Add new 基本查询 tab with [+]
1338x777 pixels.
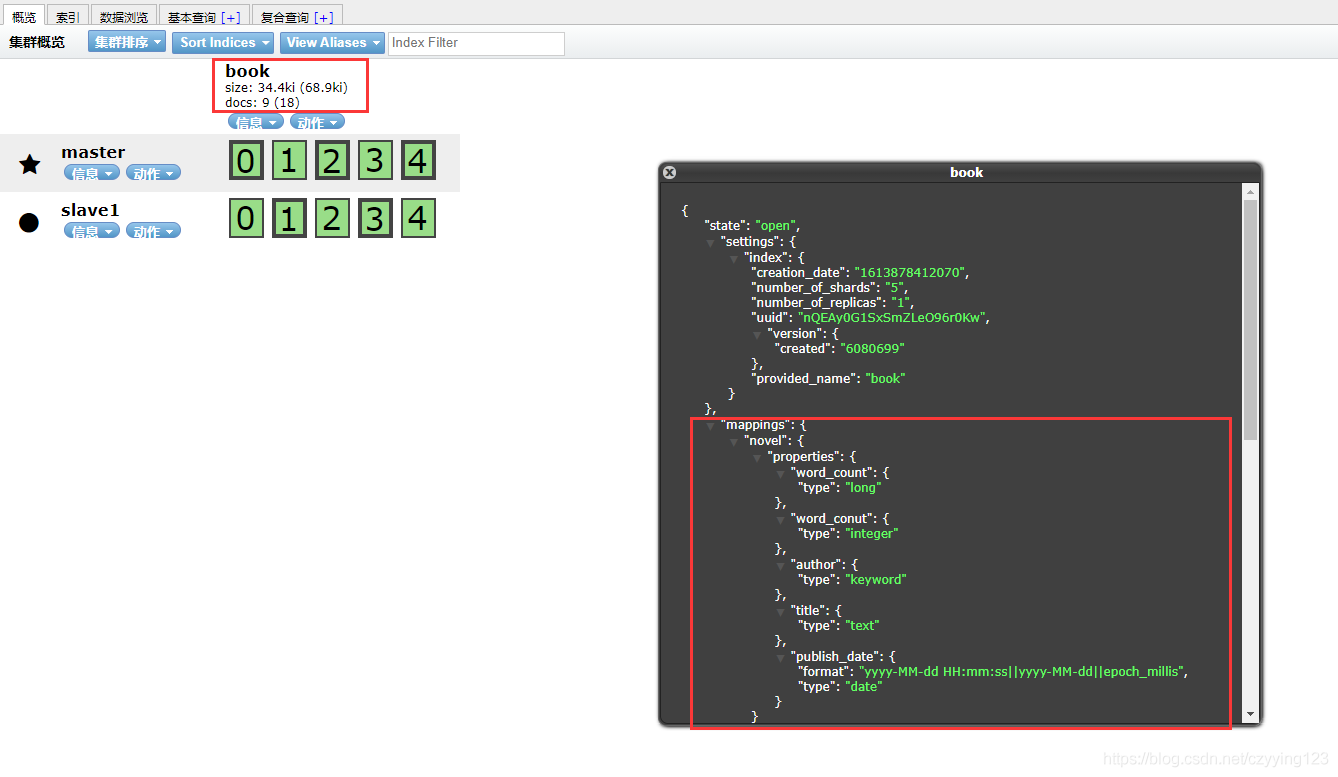point(230,17)
